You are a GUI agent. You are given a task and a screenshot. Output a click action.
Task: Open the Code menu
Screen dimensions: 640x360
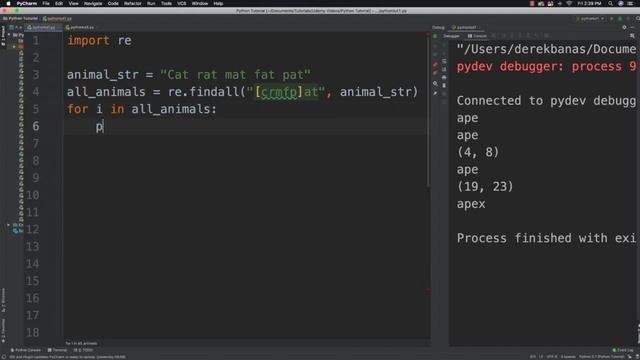(113, 3)
